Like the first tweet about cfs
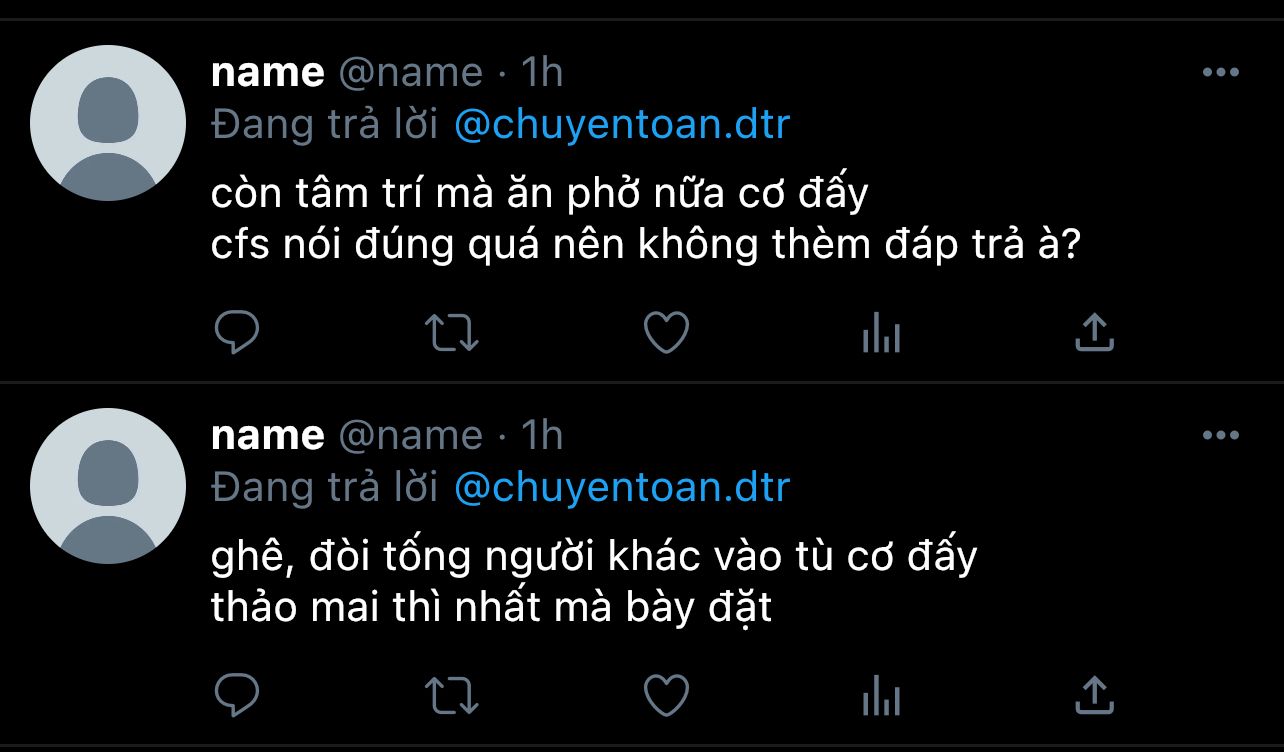Screen dimensions: 1284x752 [666, 333]
